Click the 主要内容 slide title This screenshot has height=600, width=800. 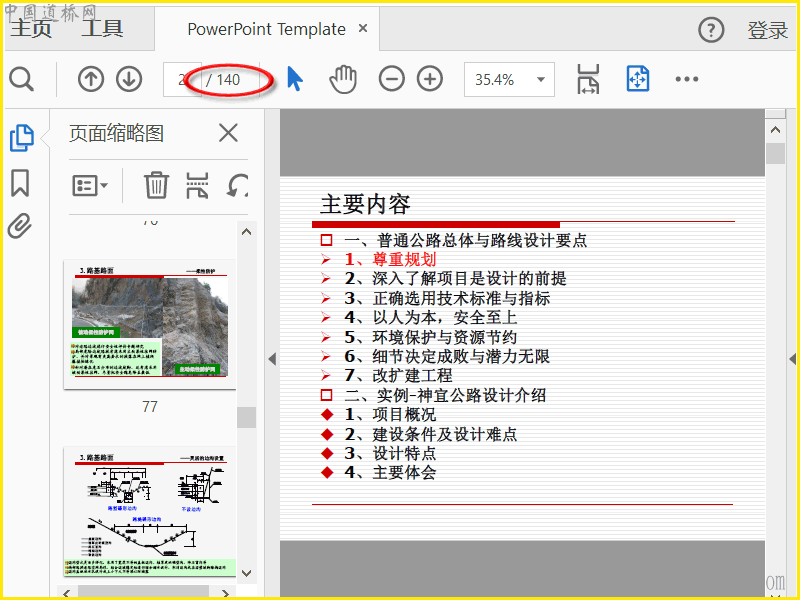click(365, 204)
